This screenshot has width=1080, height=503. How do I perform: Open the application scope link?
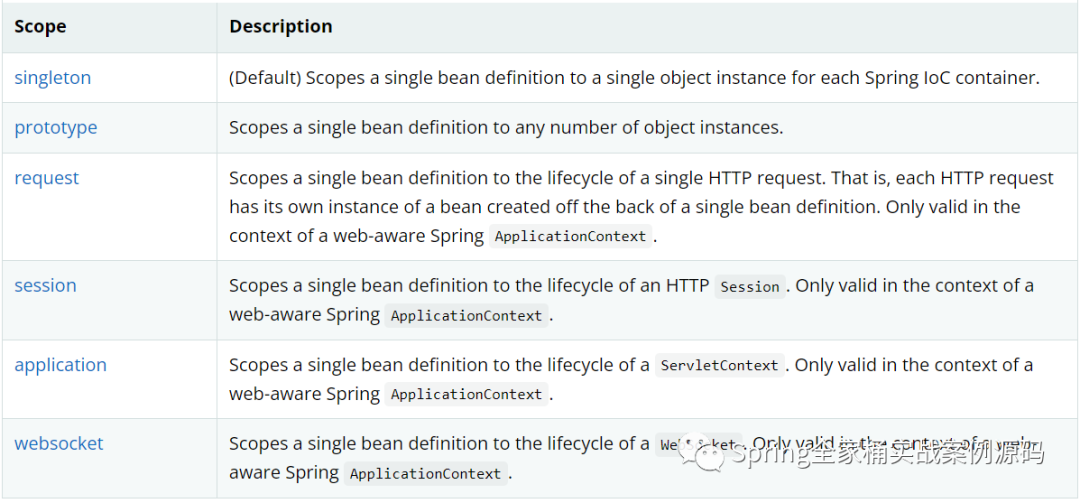pyautogui.click(x=61, y=365)
